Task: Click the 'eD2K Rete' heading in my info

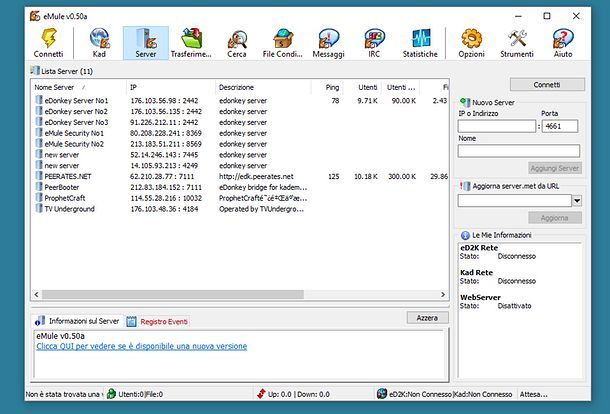Action: pos(479,247)
